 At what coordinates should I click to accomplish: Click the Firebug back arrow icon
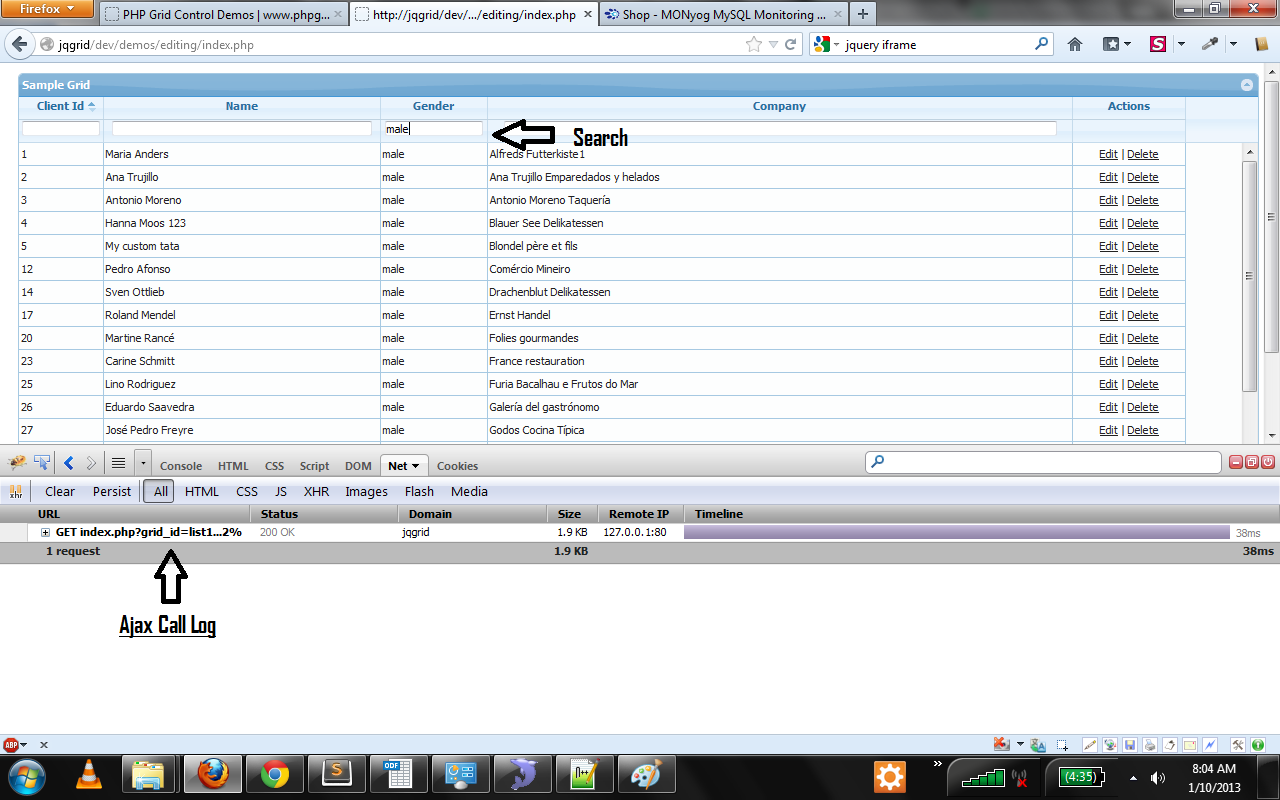(69, 463)
